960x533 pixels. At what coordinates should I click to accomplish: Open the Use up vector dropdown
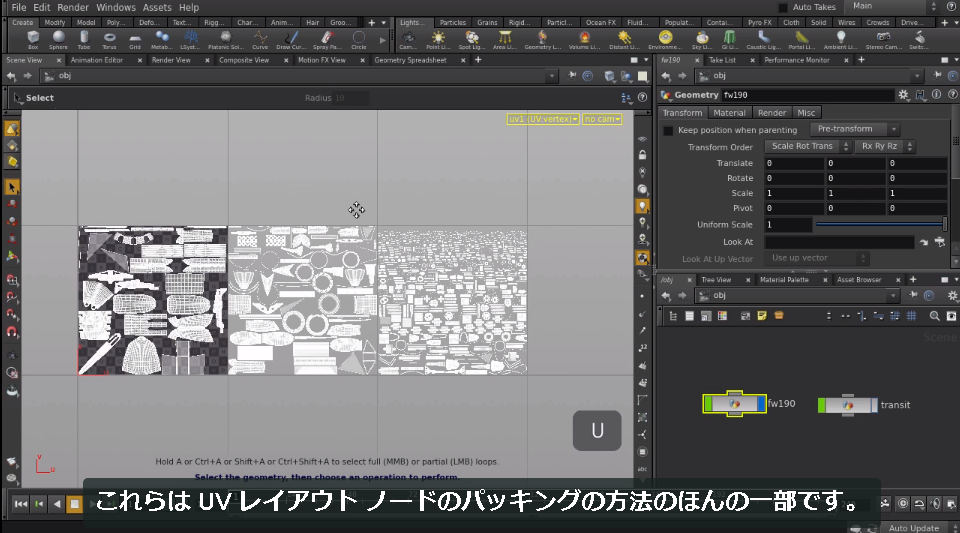tap(817, 258)
